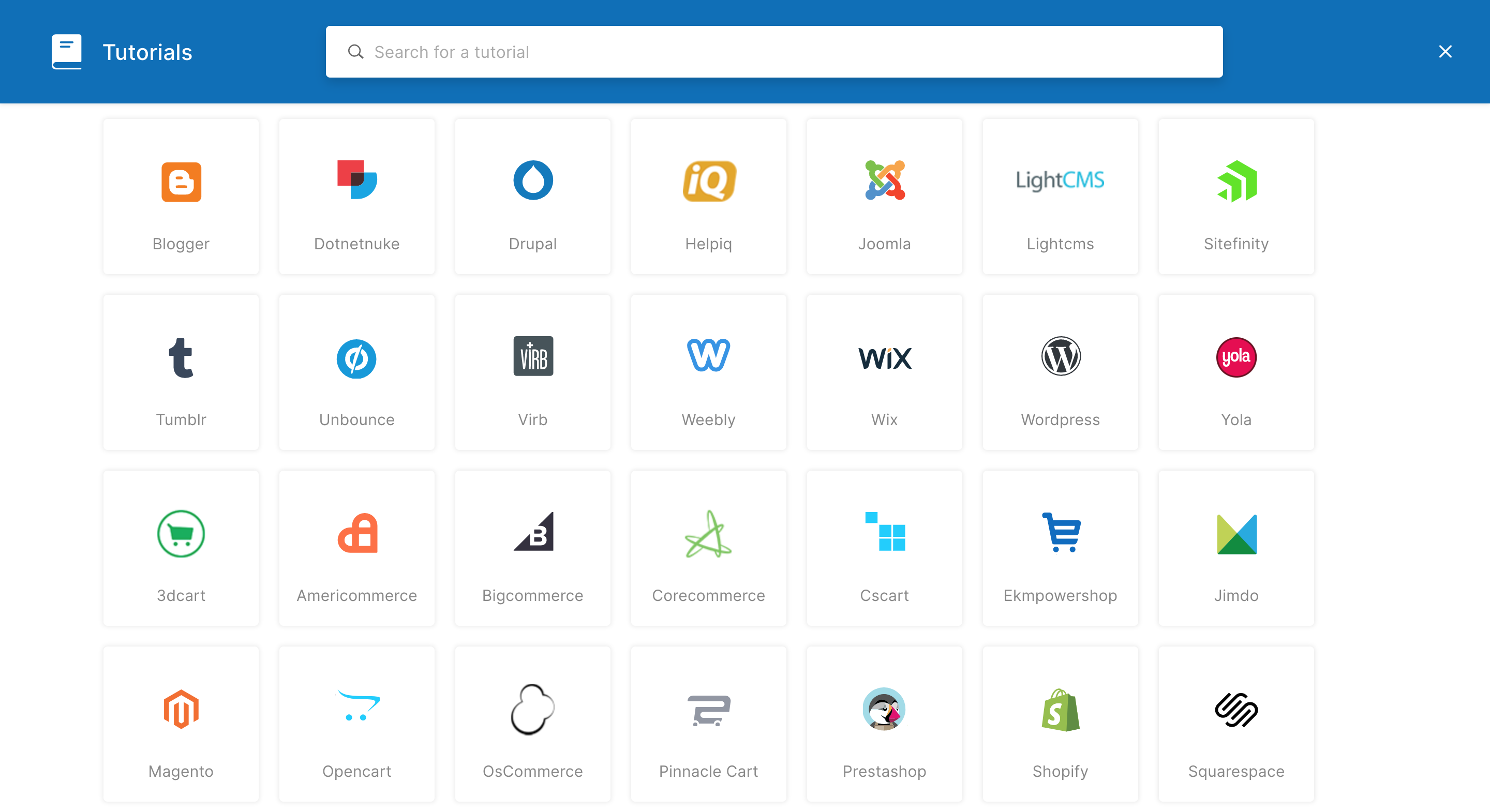
Task: Select the Squarespace logo
Action: click(x=1235, y=710)
